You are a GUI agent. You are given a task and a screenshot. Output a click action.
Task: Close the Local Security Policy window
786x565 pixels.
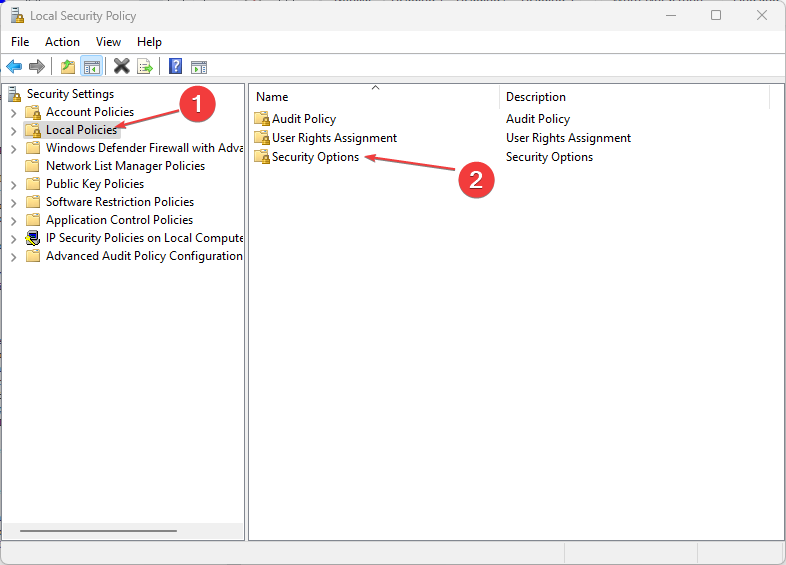[761, 16]
